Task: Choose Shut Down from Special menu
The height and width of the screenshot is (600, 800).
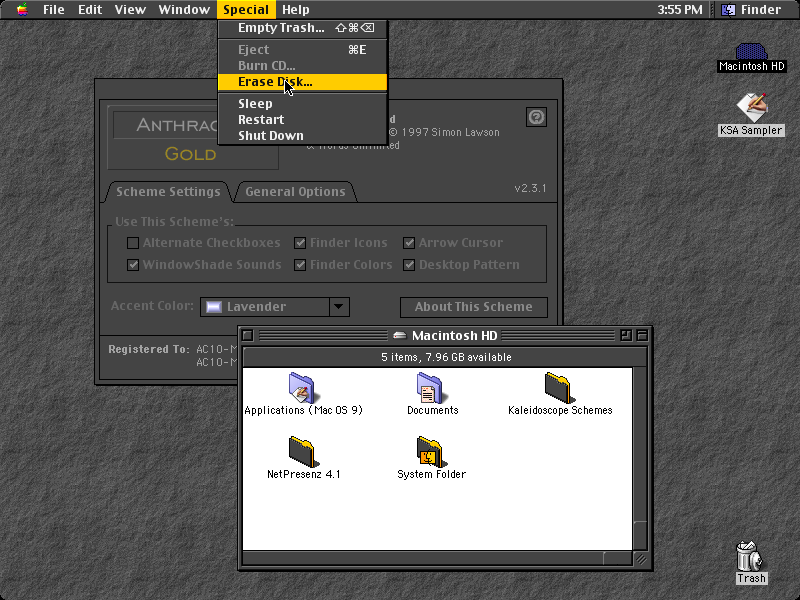Action: tap(302, 135)
